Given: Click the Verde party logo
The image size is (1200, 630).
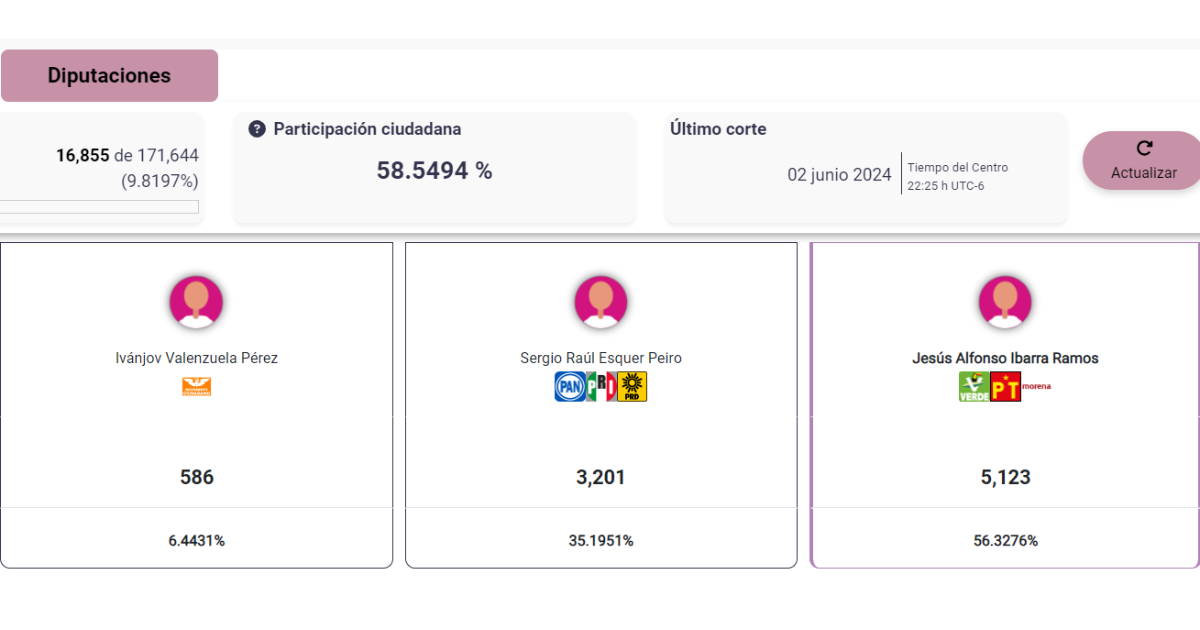Looking at the screenshot, I should point(974,387).
